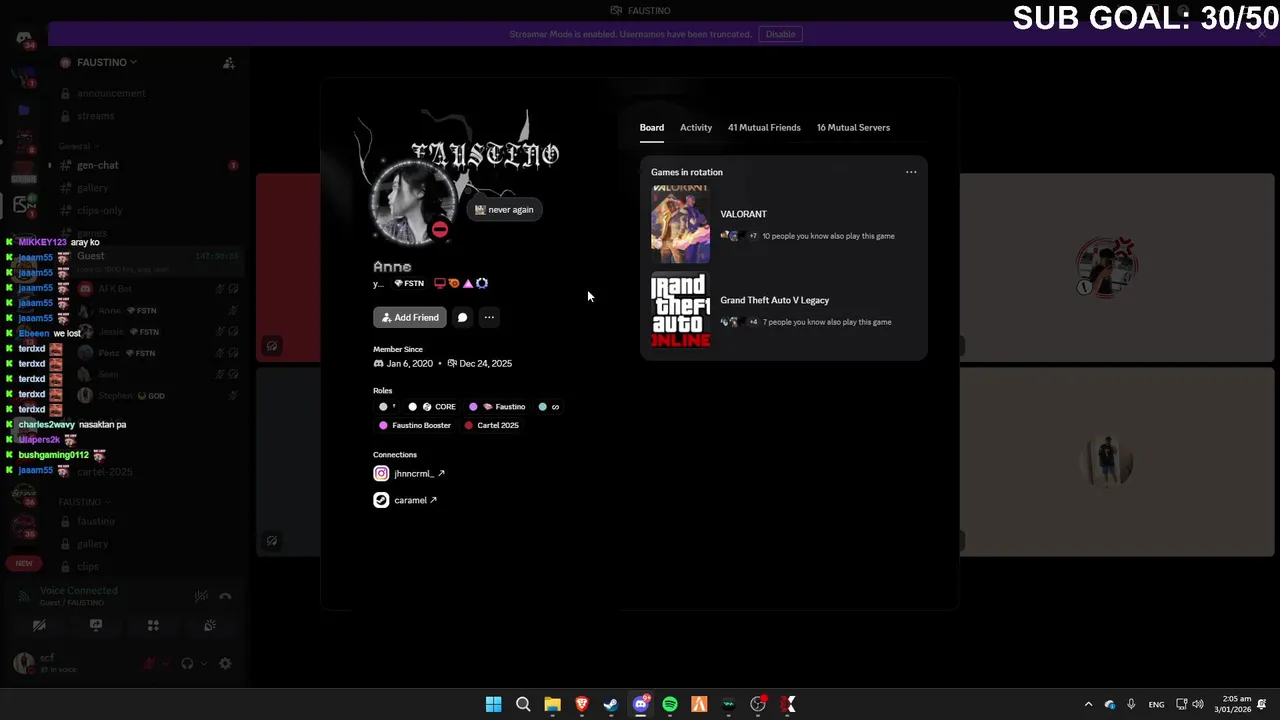Open File Explorer from taskbar
Screen dimensions: 1280x720
(x=552, y=704)
